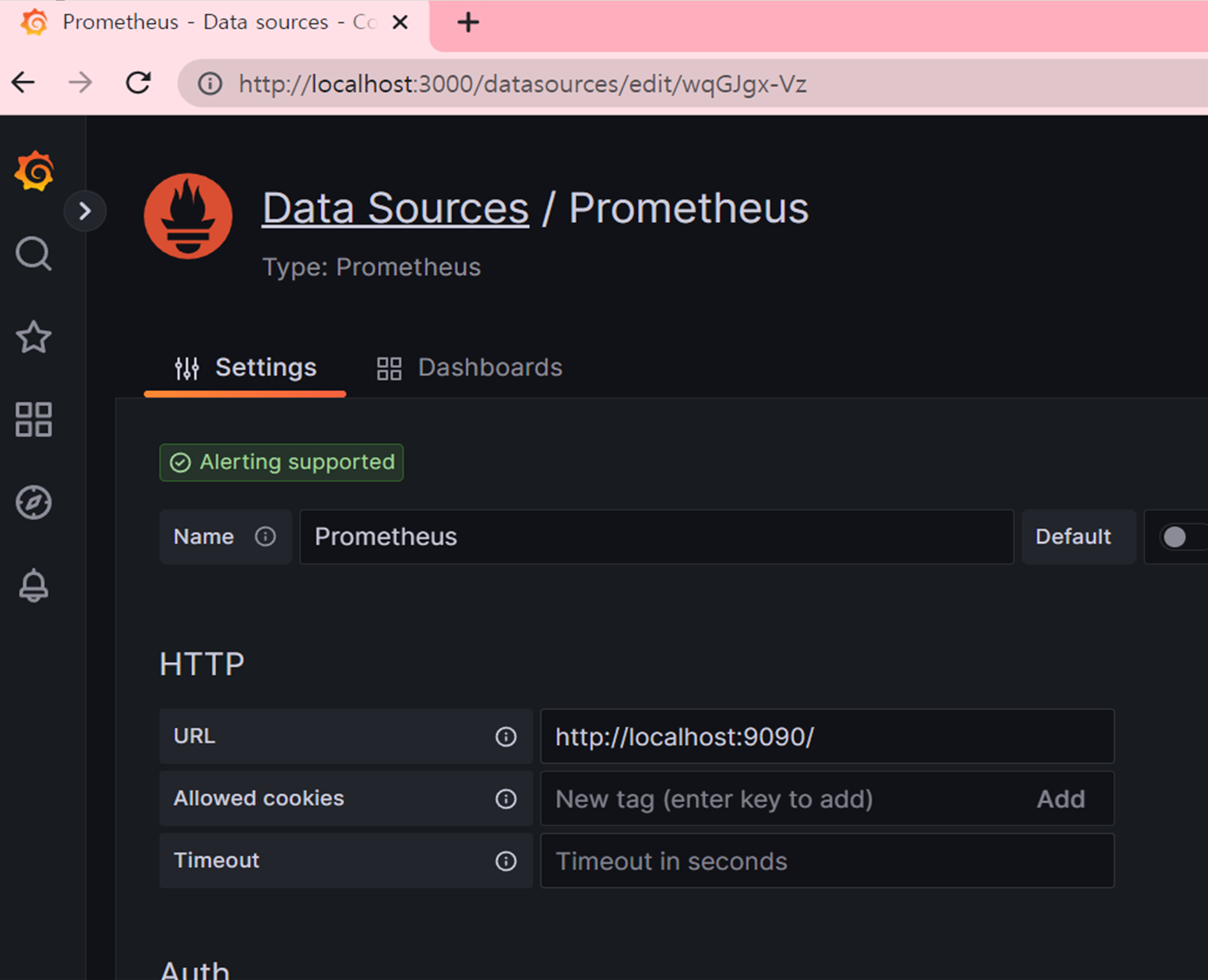Open Alerting bell icon in sidebar

click(x=34, y=585)
